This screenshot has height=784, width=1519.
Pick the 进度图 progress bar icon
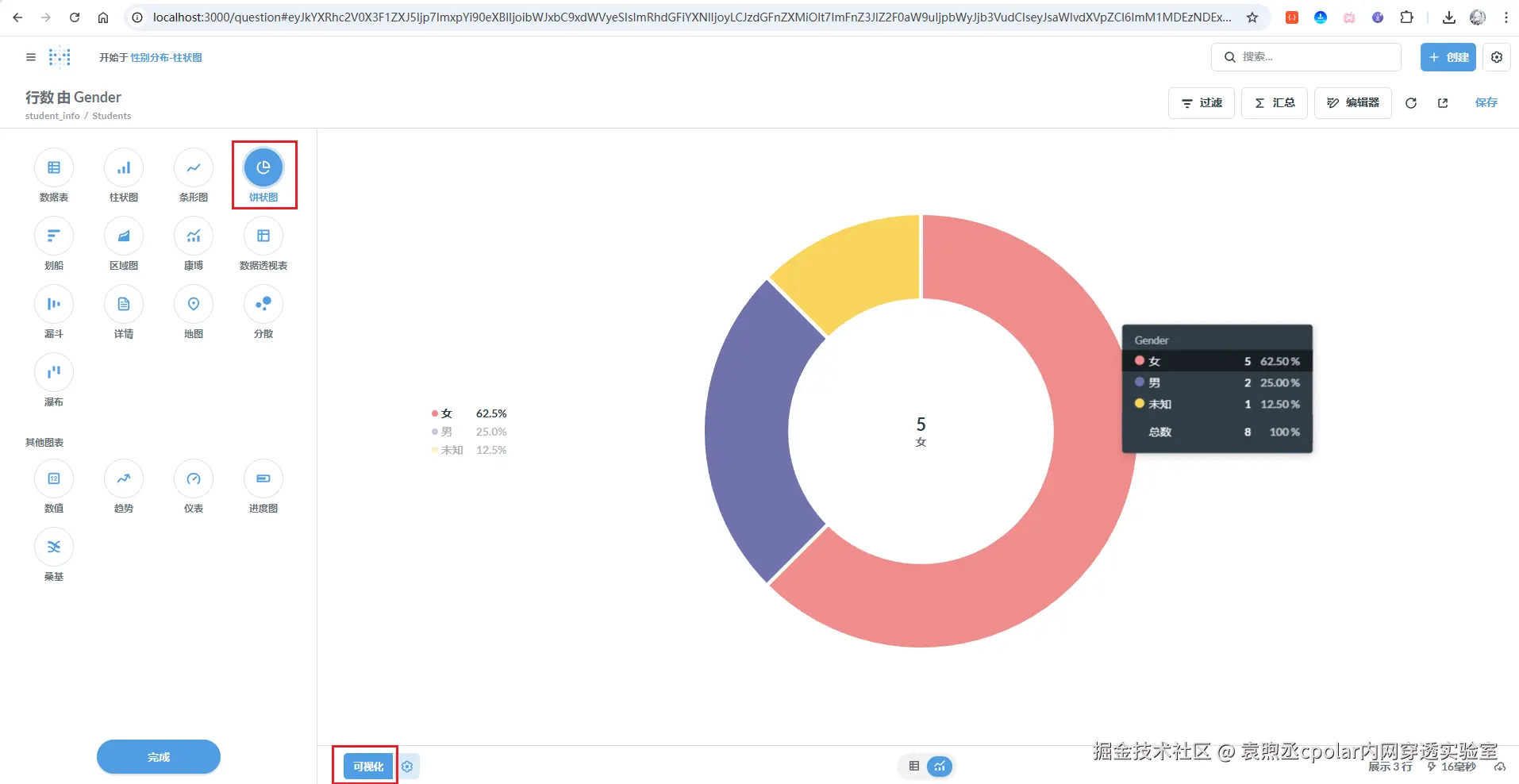point(263,478)
